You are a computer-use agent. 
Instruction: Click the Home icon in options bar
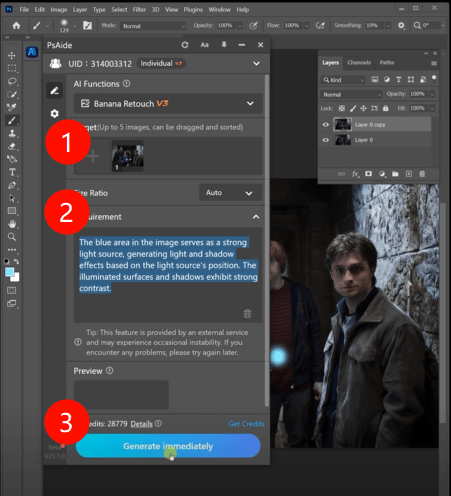pyautogui.click(x=16, y=26)
